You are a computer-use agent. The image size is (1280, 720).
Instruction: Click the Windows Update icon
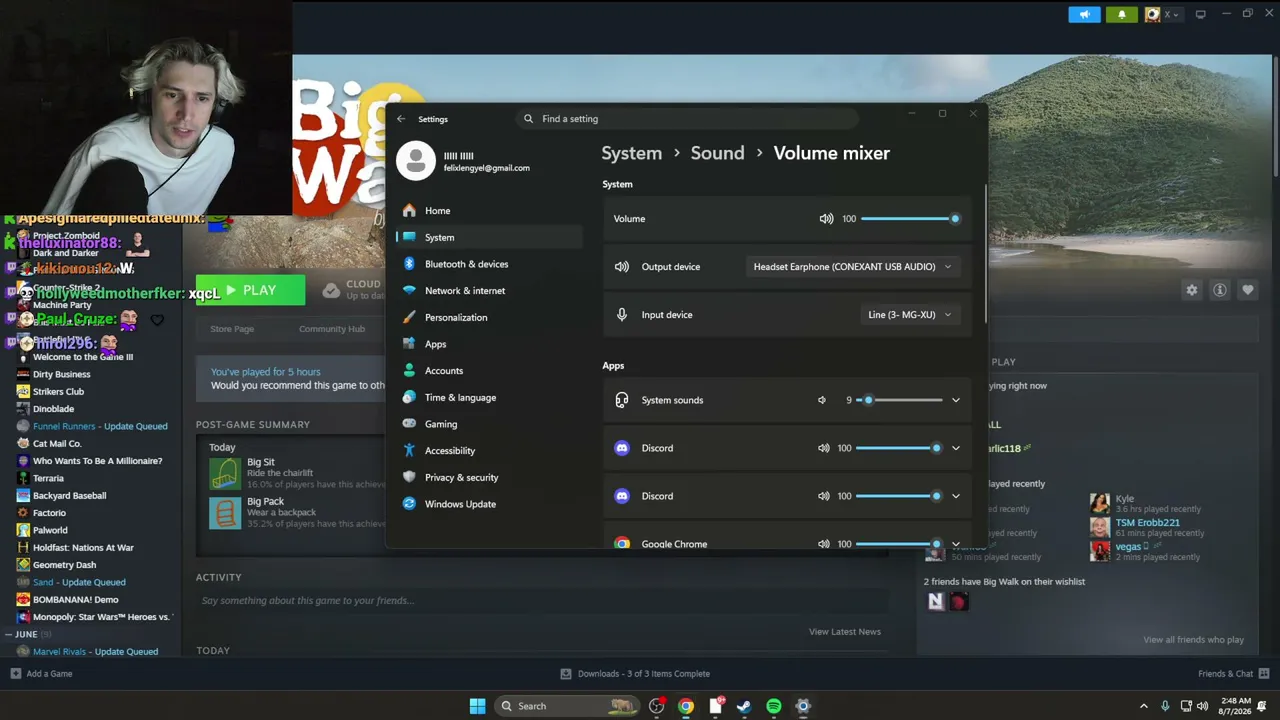tap(409, 504)
